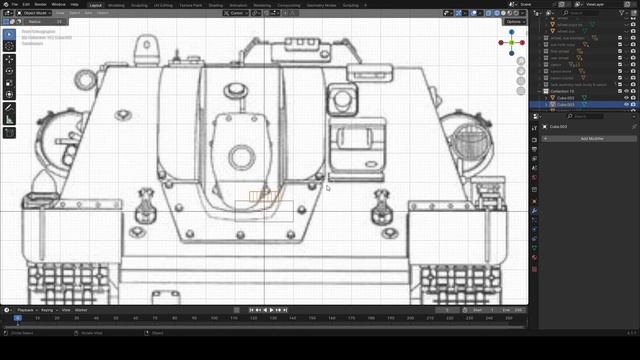640x360 pixels.
Task: Hide Cube.002 with its eye icon
Action: click(627, 98)
